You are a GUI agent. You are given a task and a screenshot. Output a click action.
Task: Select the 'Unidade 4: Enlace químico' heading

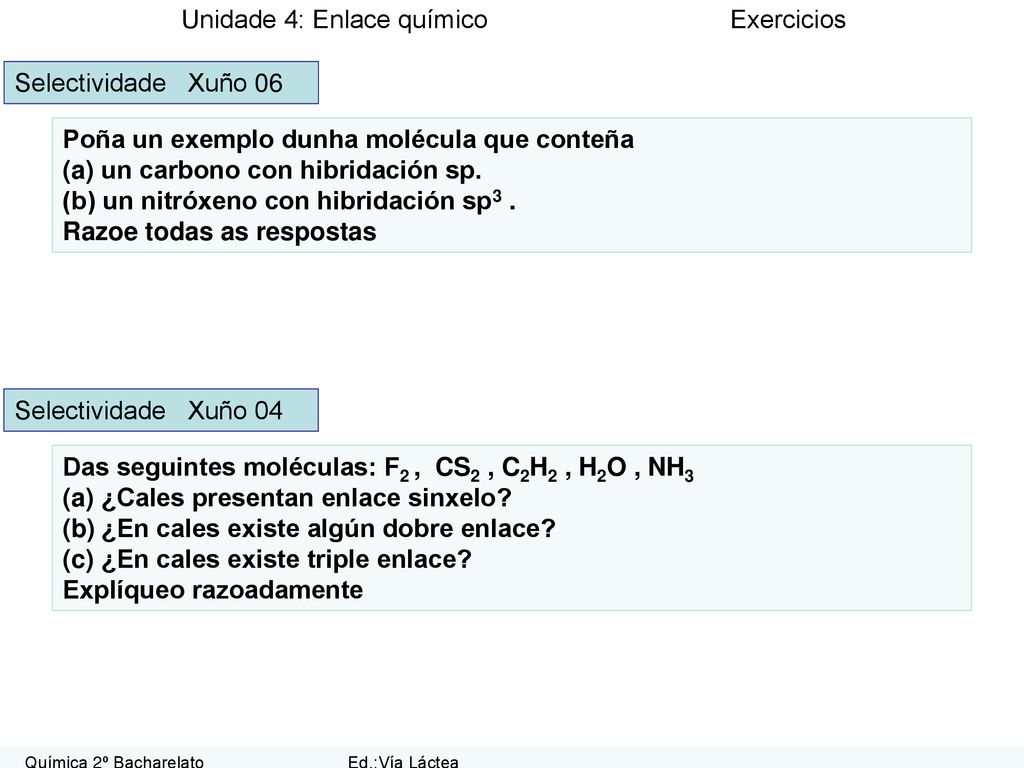334,20
